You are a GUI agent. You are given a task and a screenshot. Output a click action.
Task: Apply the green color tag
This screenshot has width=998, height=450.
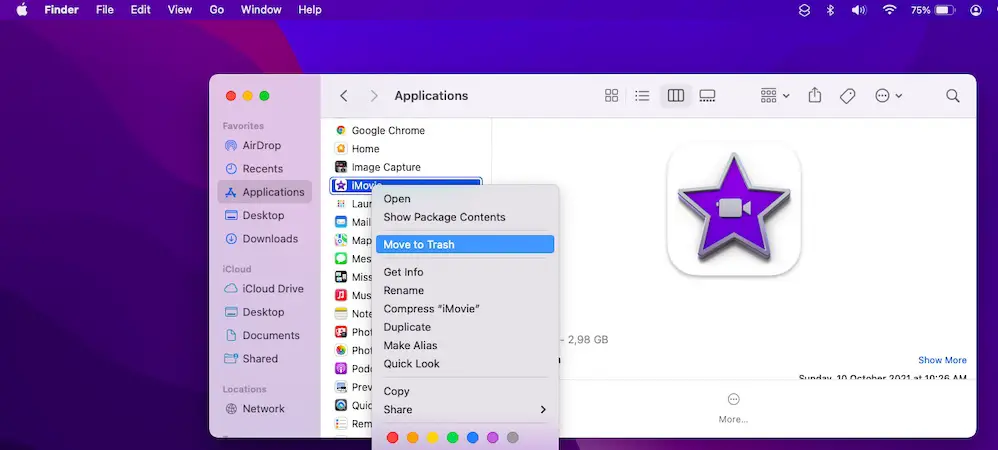[452, 437]
